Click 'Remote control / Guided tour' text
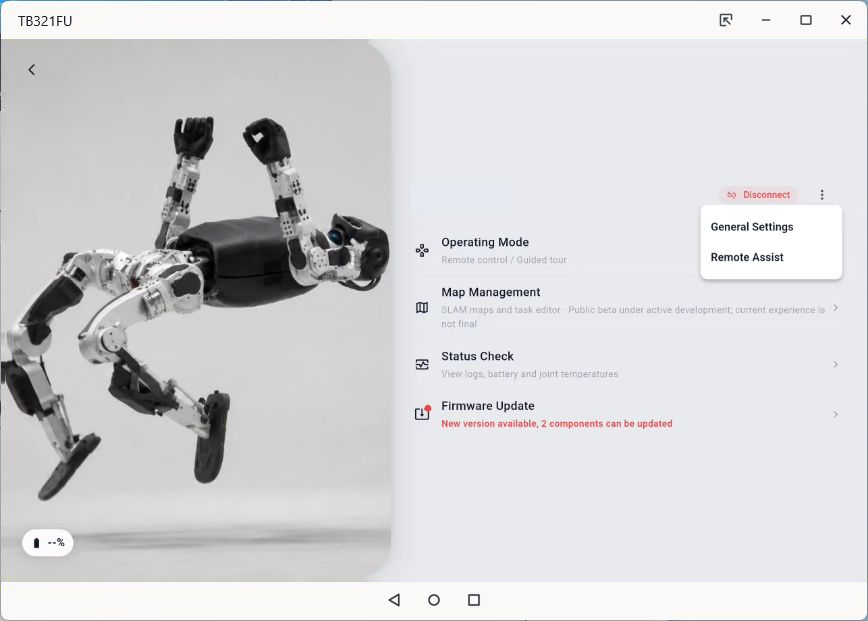The image size is (868, 621). tap(504, 260)
